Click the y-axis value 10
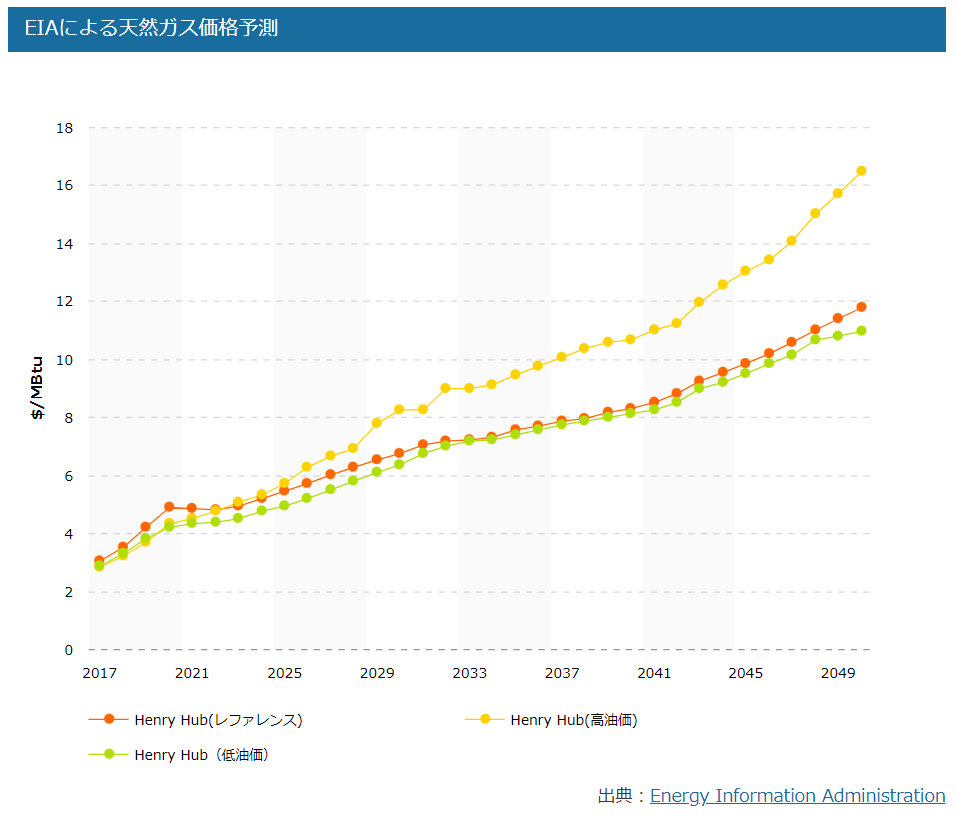 click(65, 360)
